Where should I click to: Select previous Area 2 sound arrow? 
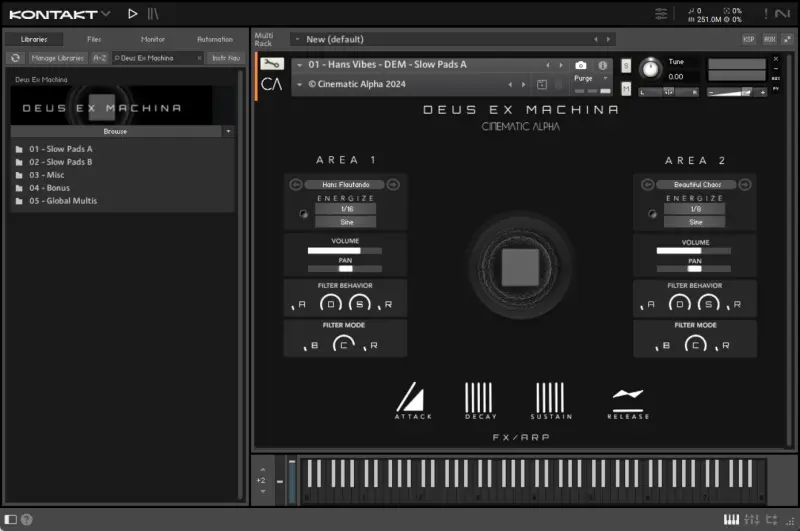647,184
